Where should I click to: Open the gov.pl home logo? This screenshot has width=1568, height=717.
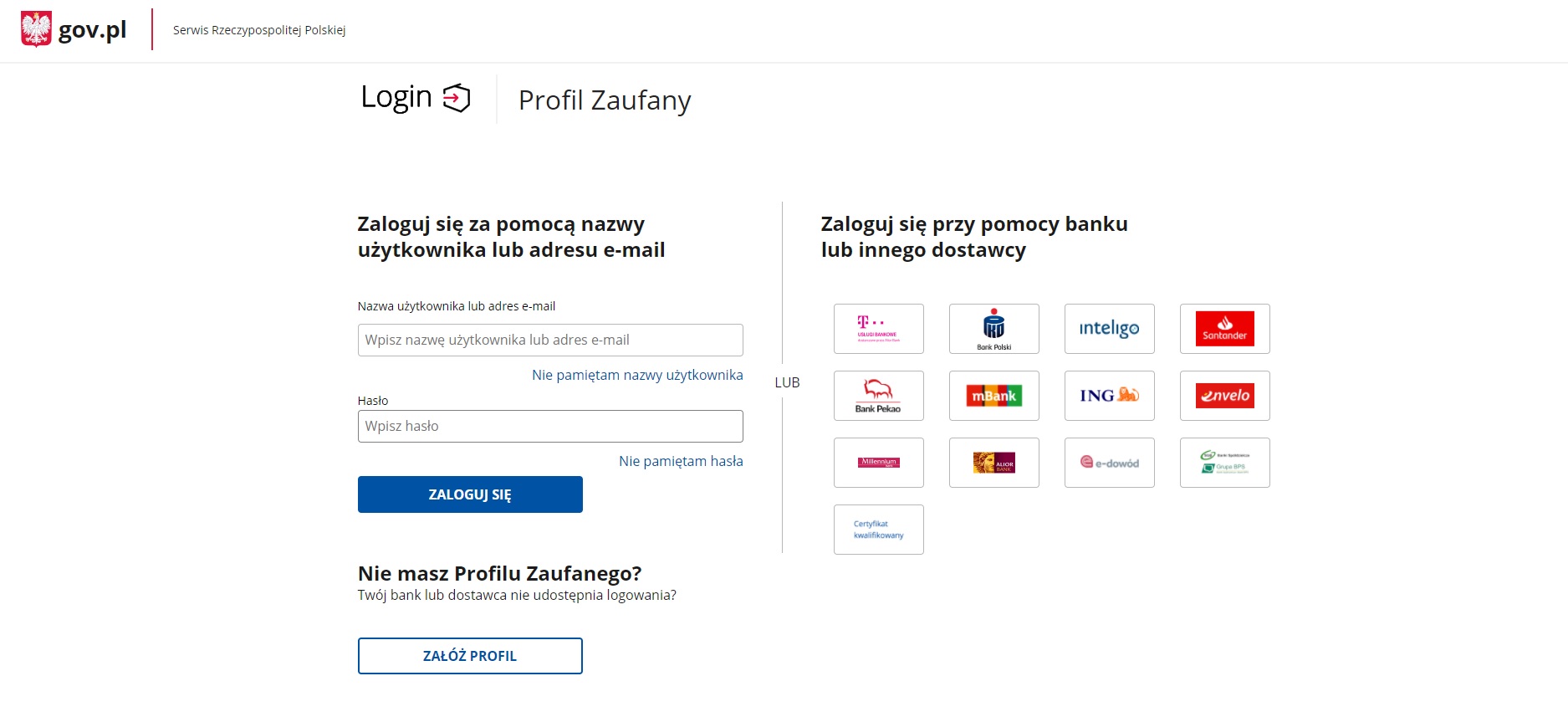[x=74, y=30]
